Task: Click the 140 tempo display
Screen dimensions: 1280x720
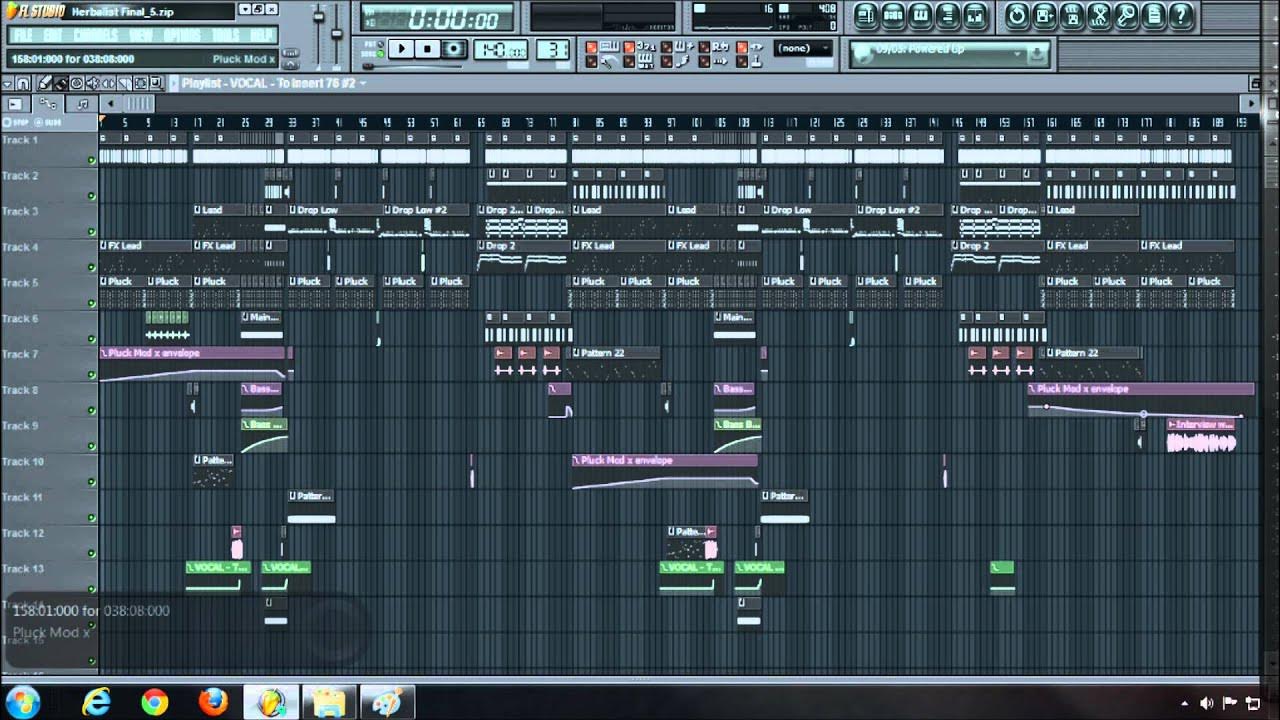Action: 500,49
